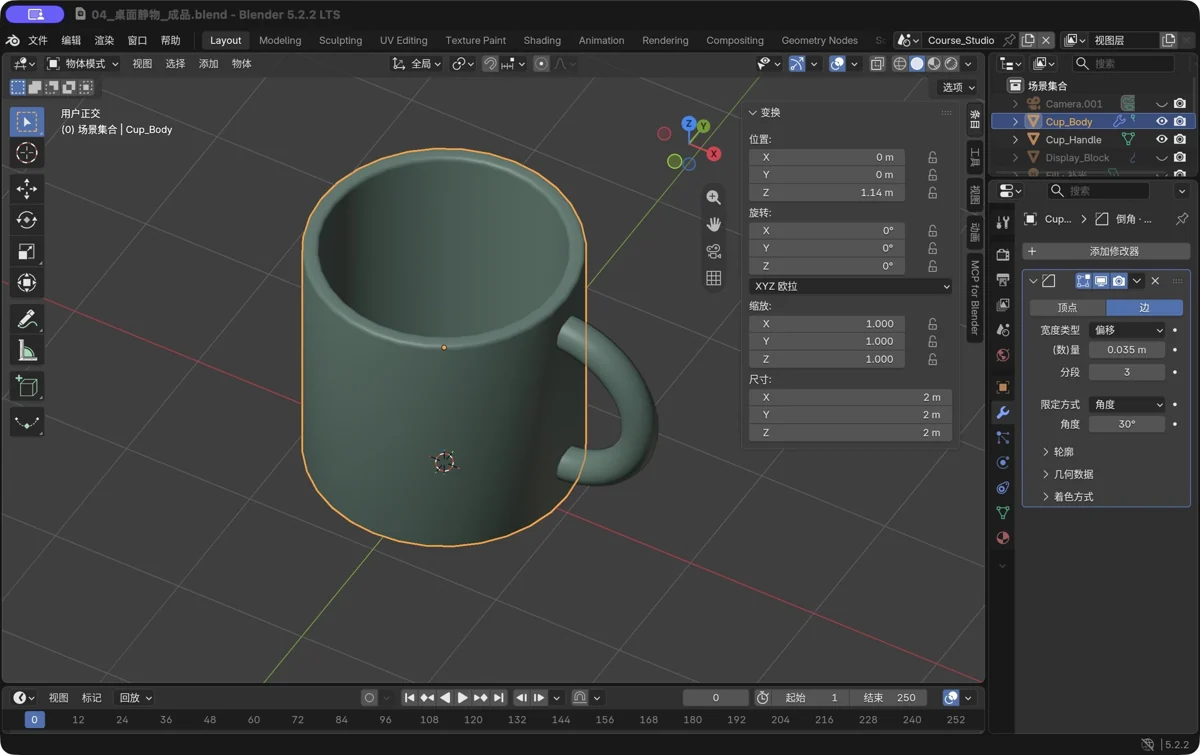
Task: Activate the Scale tool
Action: pyautogui.click(x=27, y=251)
